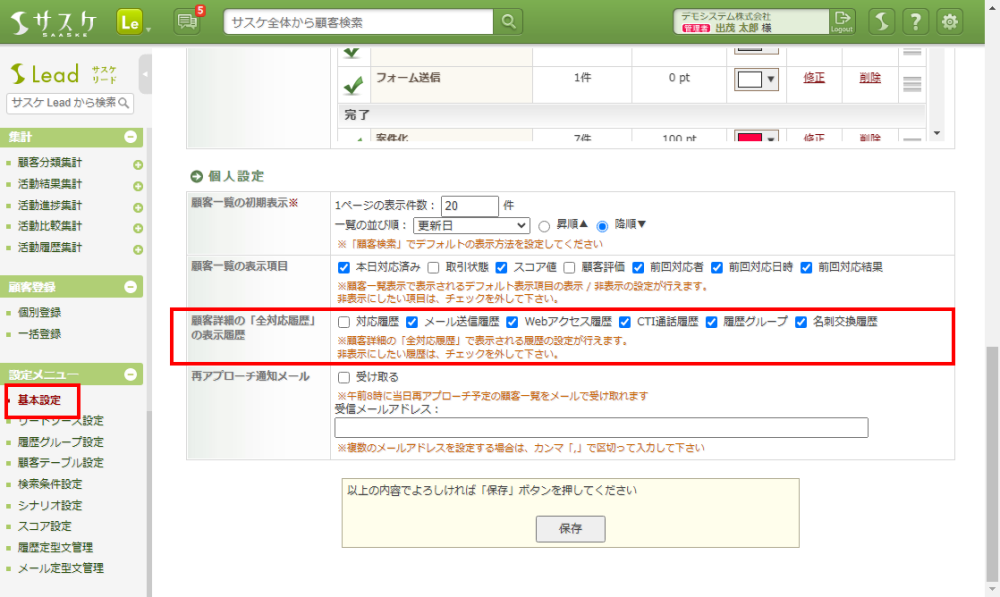The width and height of the screenshot is (1000, 597).
Task: Open シナリオ設定 in the sidebar menu
Action: tap(50, 505)
